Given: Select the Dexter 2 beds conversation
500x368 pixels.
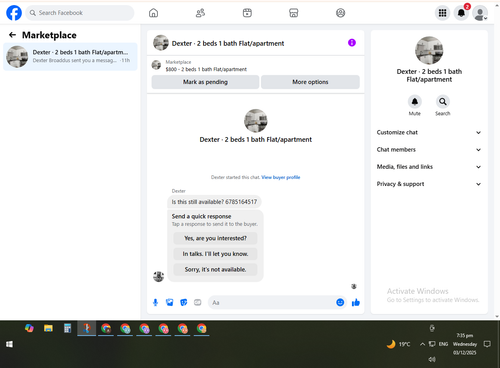Looking at the screenshot, I should pyautogui.click(x=70, y=56).
